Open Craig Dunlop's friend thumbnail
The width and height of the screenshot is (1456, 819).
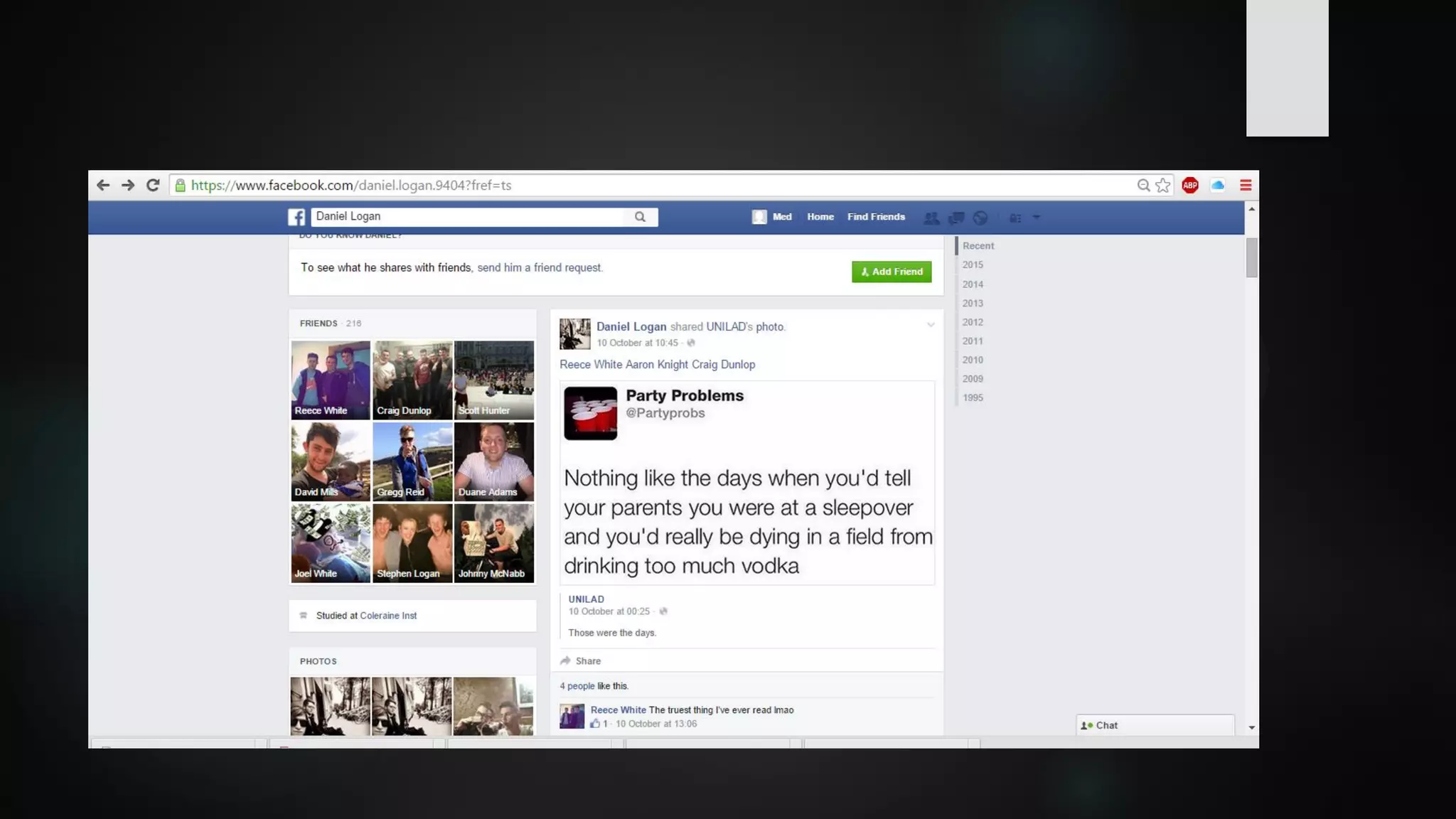(x=412, y=380)
